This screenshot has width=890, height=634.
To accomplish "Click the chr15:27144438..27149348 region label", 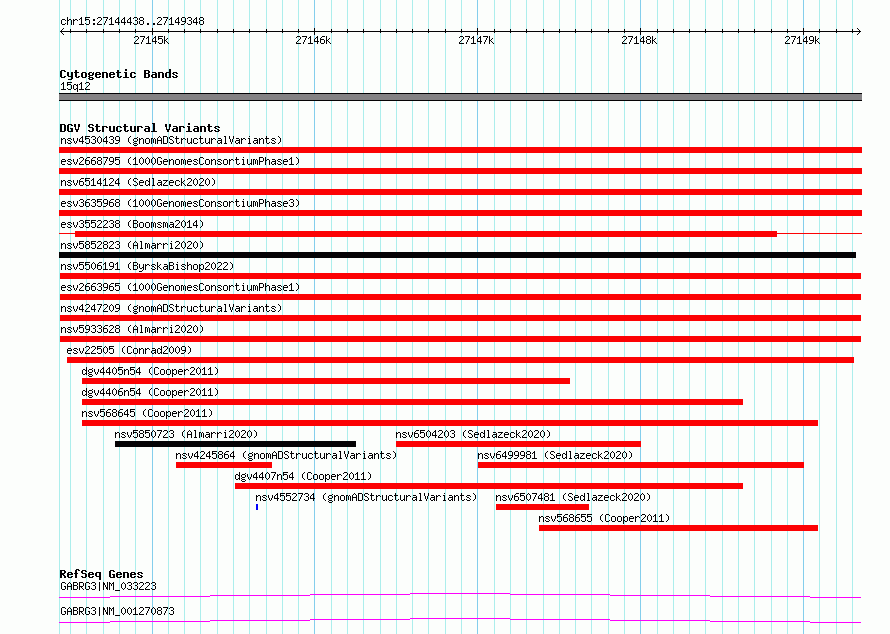I will 132,21.
